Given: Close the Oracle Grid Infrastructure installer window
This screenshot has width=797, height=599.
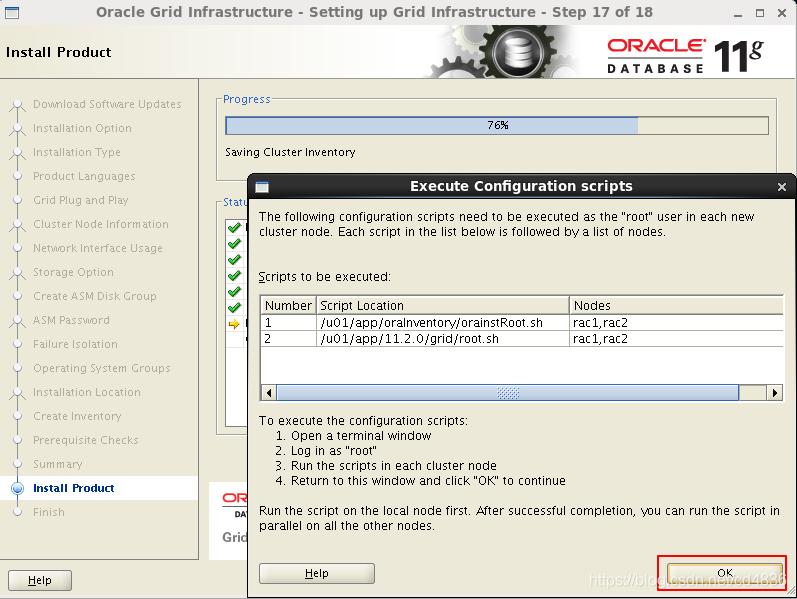Looking at the screenshot, I should pyautogui.click(x=782, y=13).
